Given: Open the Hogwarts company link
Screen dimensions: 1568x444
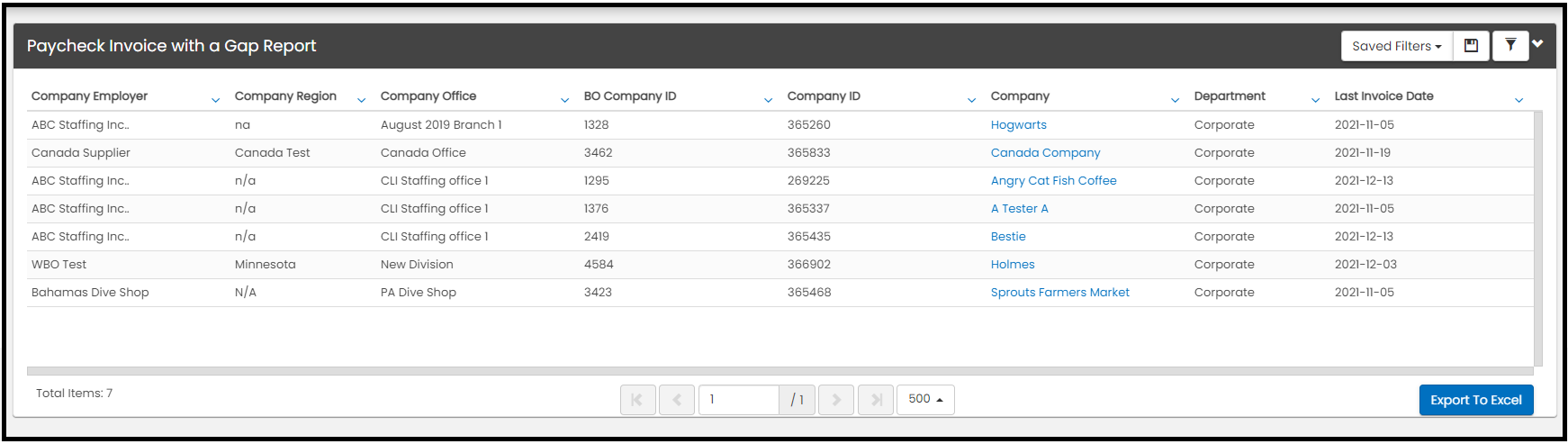Looking at the screenshot, I should pyautogui.click(x=1018, y=125).
